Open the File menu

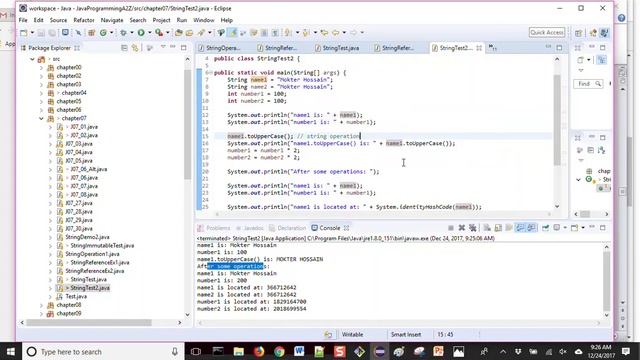pyautogui.click(x=23, y=20)
